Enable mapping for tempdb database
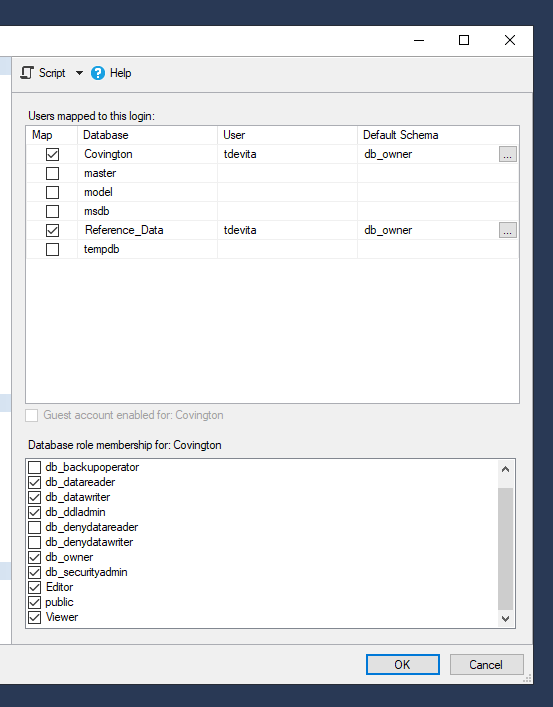553x707 pixels. [52, 249]
